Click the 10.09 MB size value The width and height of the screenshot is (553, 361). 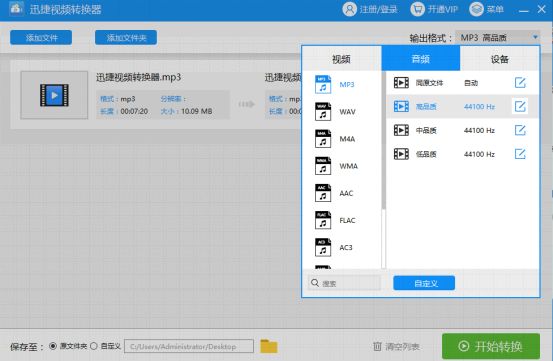pos(196,111)
